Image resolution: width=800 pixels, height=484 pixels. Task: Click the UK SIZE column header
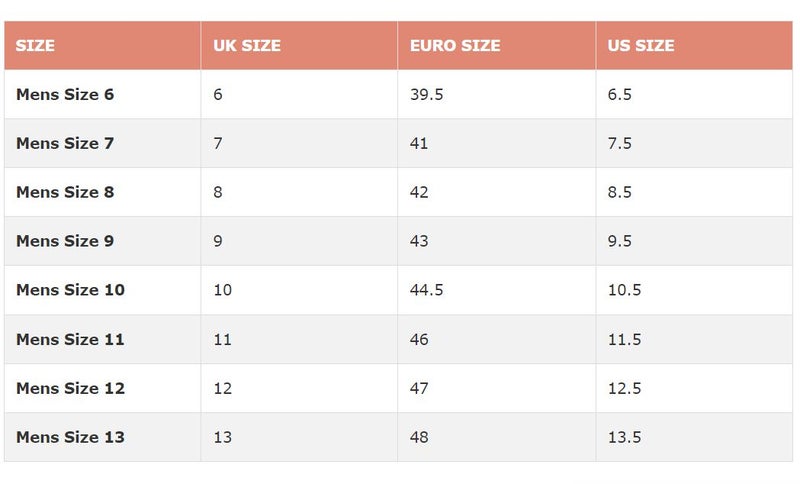(247, 45)
